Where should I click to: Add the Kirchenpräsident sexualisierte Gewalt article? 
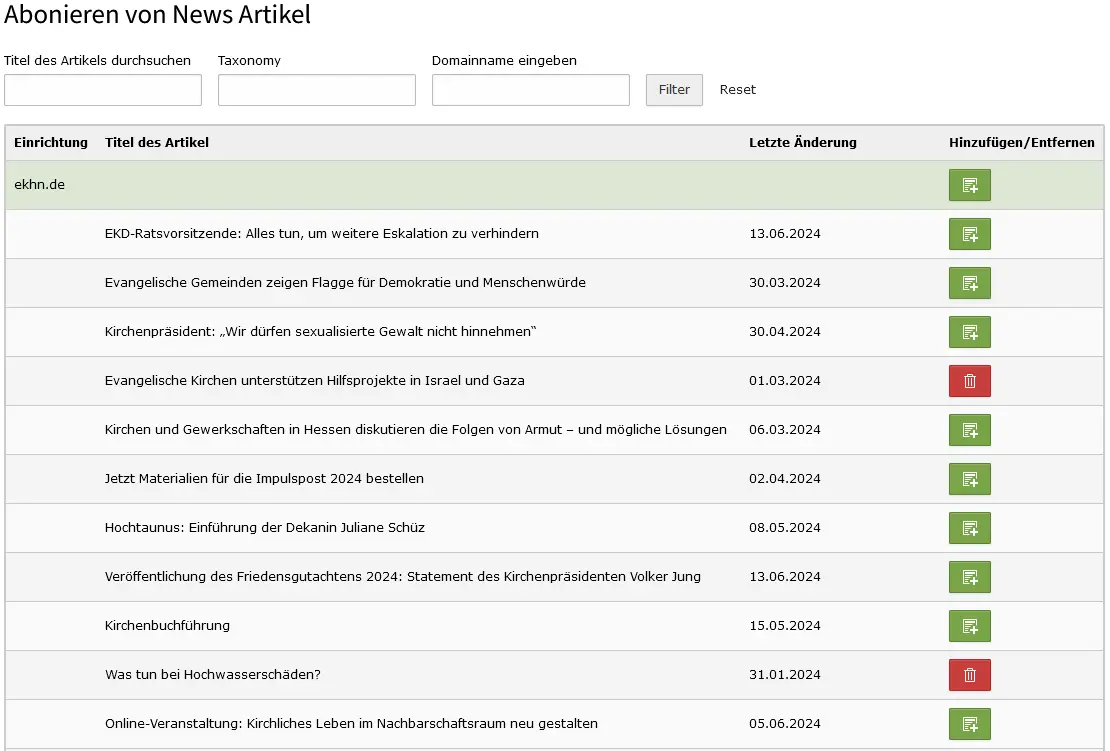[969, 331]
